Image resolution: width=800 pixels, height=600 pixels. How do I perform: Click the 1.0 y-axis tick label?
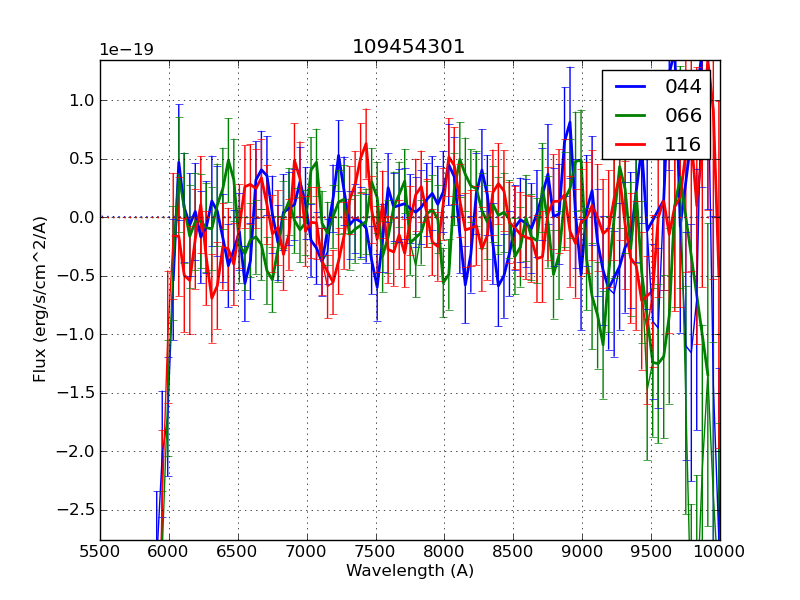pyautogui.click(x=80, y=100)
